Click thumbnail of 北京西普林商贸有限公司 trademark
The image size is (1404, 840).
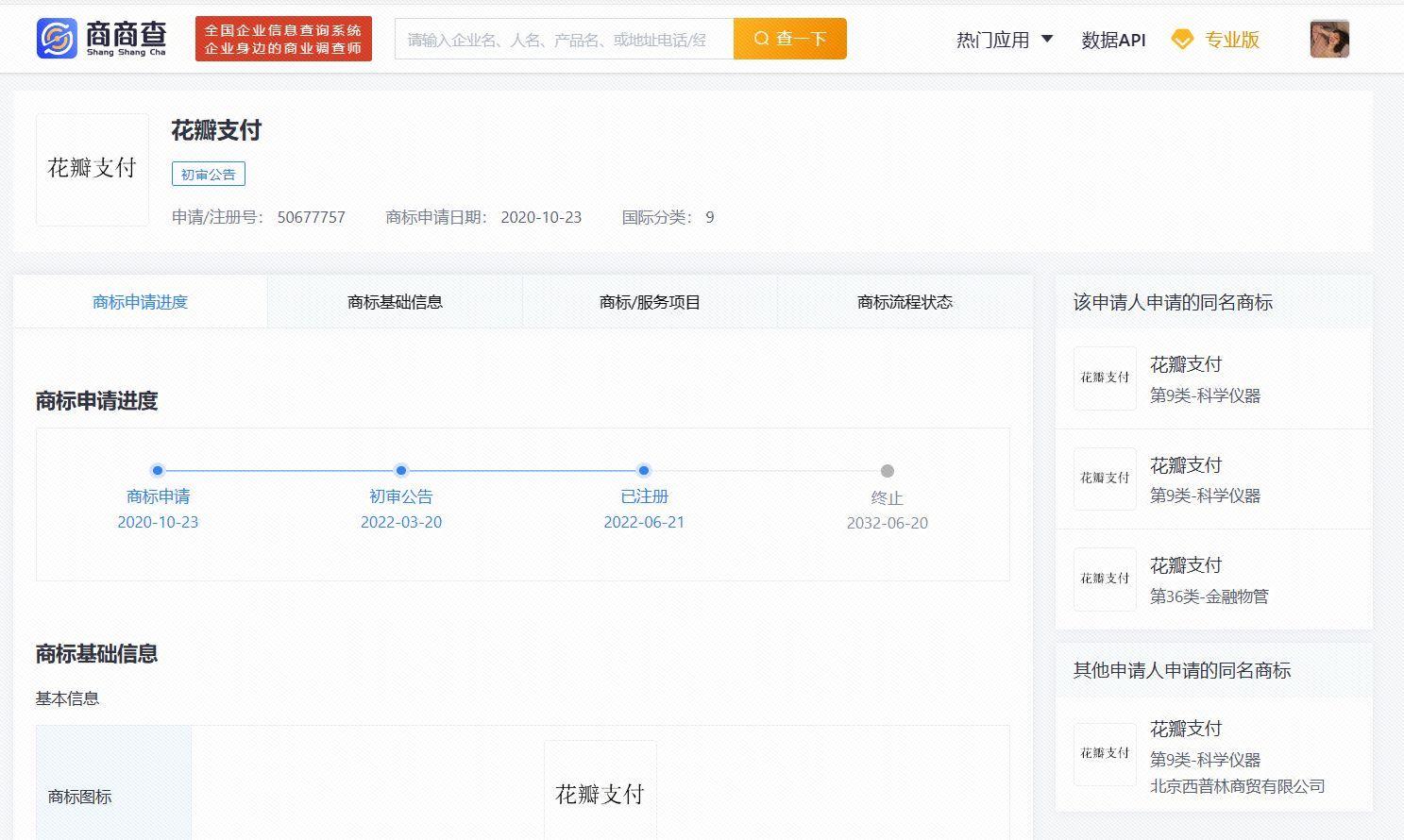pos(1105,755)
